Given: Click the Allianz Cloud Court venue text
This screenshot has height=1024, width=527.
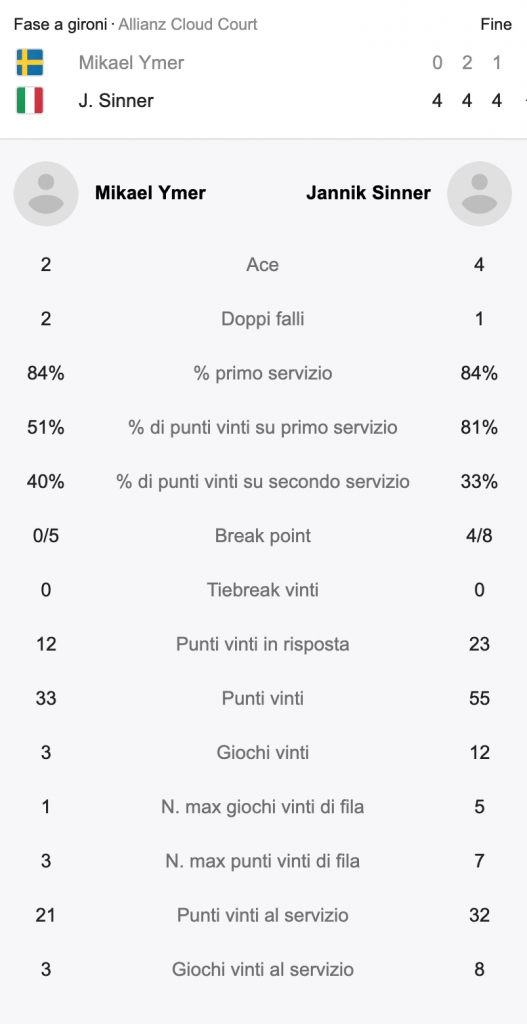Looking at the screenshot, I should (x=188, y=25).
